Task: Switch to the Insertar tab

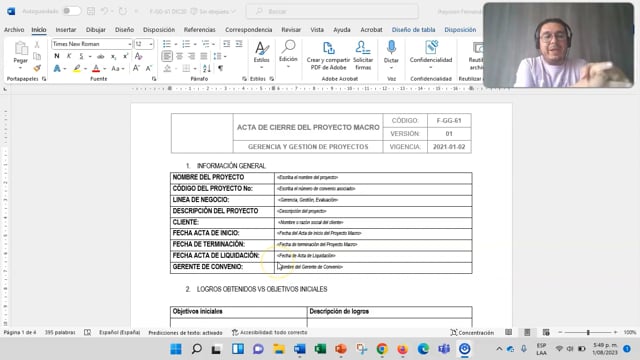Action: click(66, 30)
